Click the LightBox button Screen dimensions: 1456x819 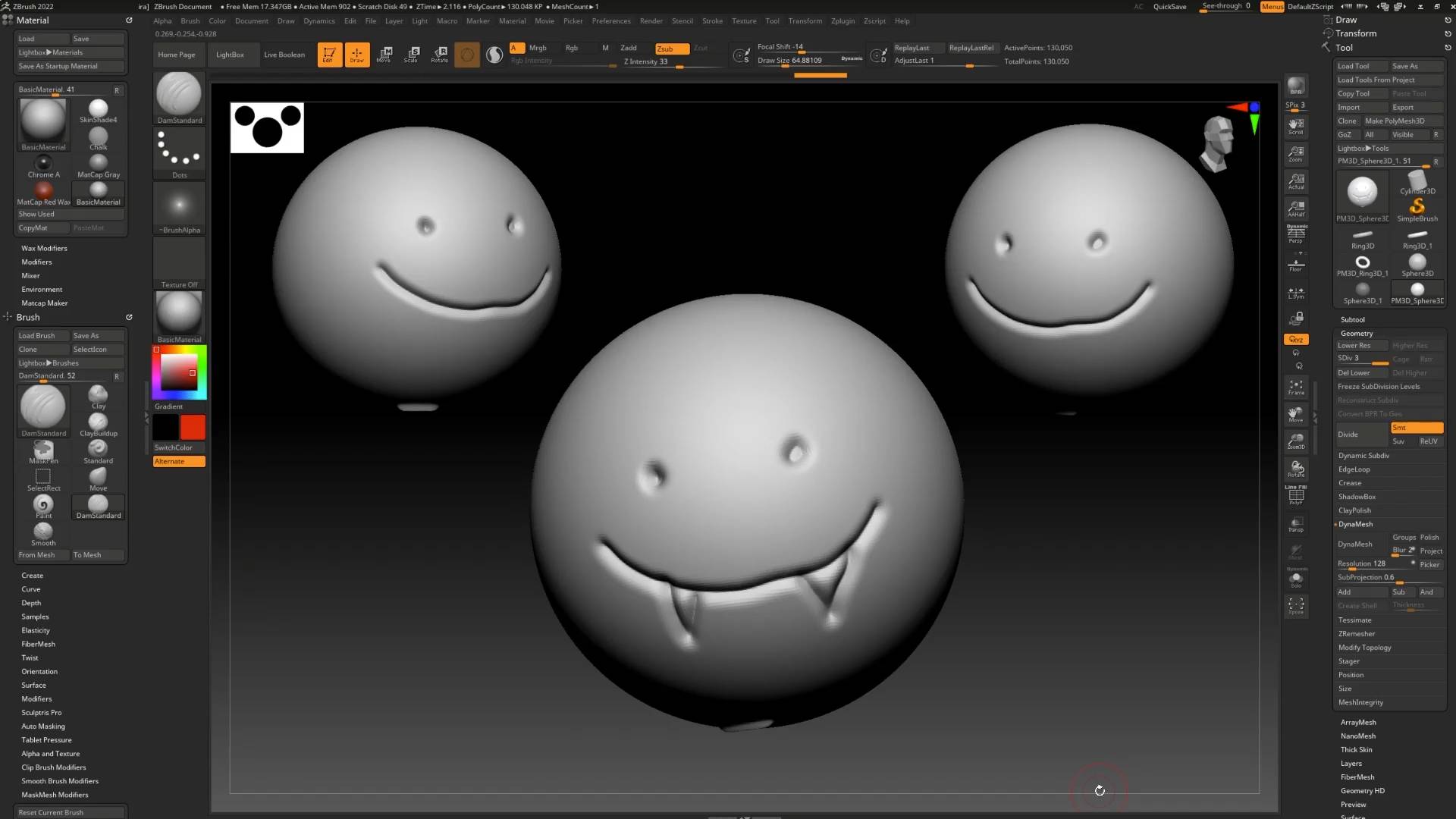[230, 55]
